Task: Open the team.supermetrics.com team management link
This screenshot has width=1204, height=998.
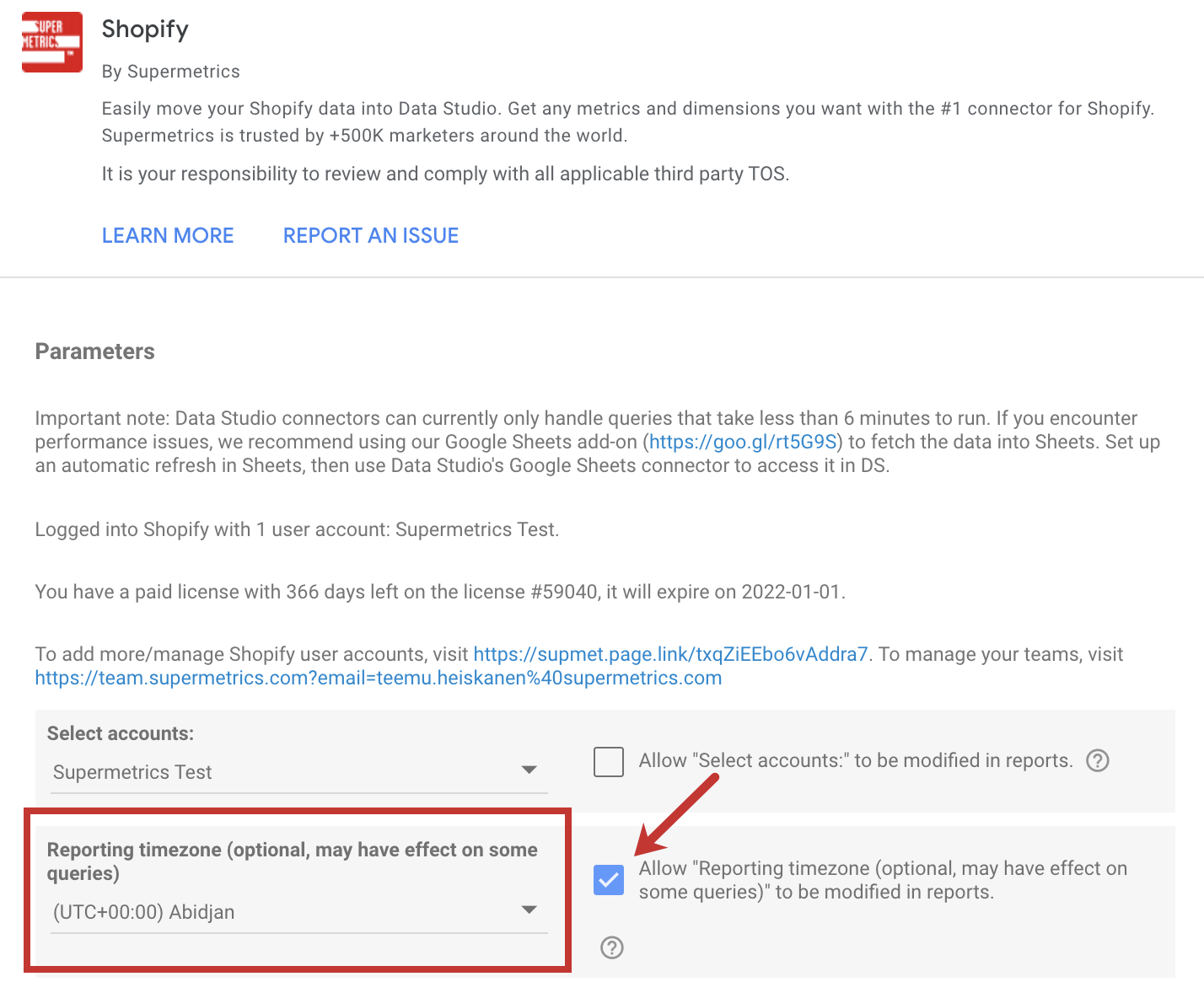Action: pos(379,678)
